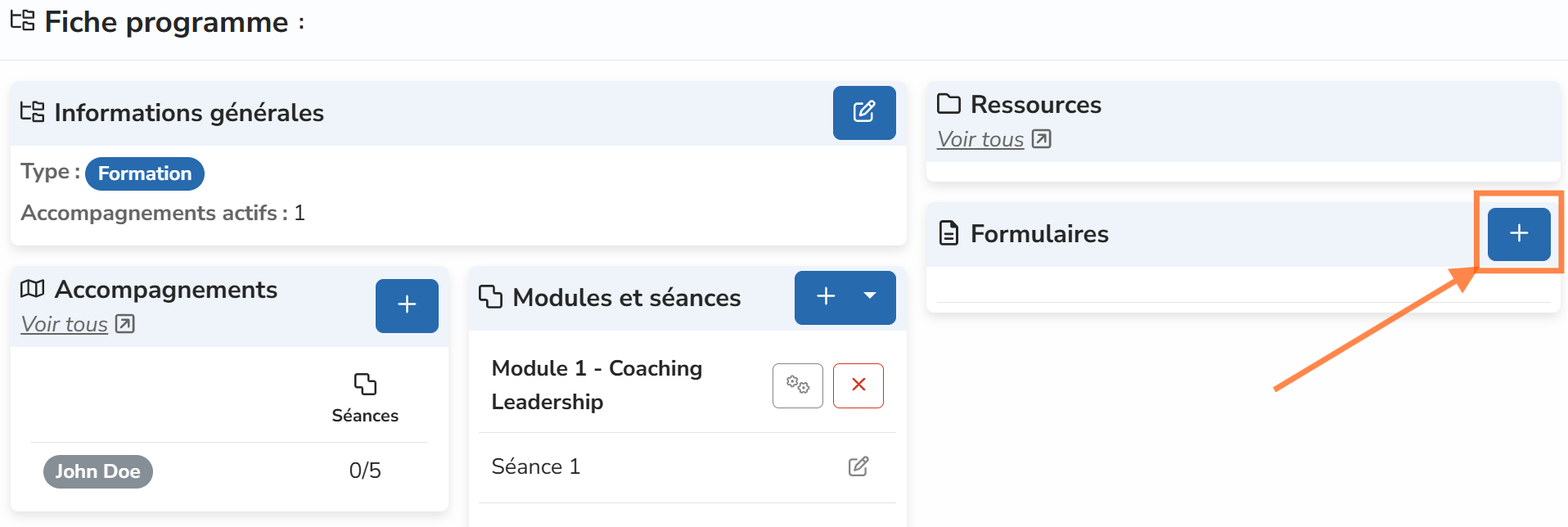Image resolution: width=1568 pixels, height=527 pixels.
Task: Click Module 1 - Coaching Leadership title
Action: 597,385
